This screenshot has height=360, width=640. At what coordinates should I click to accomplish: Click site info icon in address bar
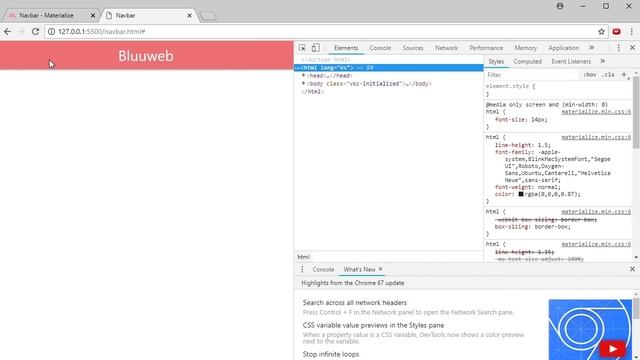tap(51, 31)
